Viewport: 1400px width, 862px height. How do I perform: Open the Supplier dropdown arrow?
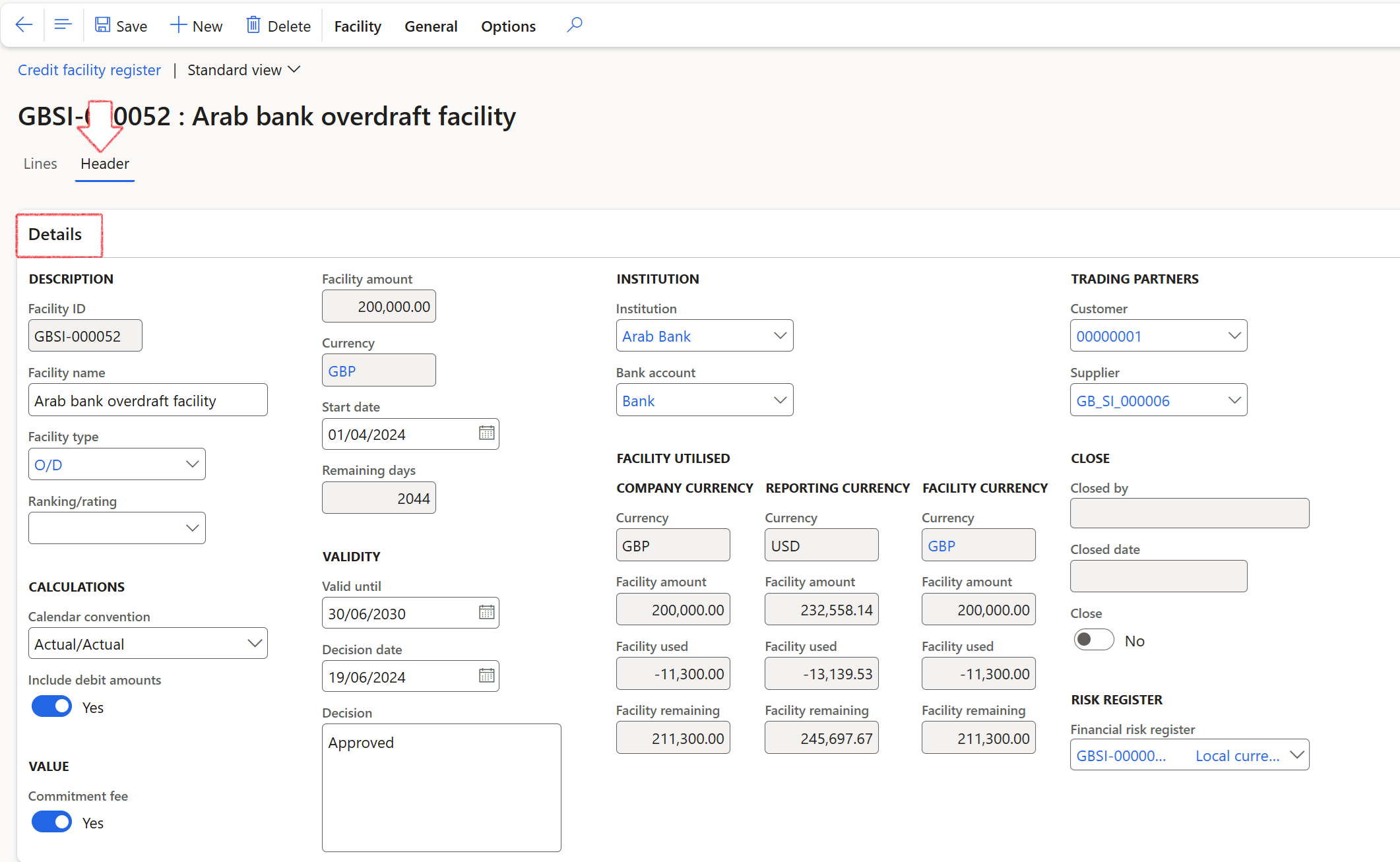click(1234, 400)
